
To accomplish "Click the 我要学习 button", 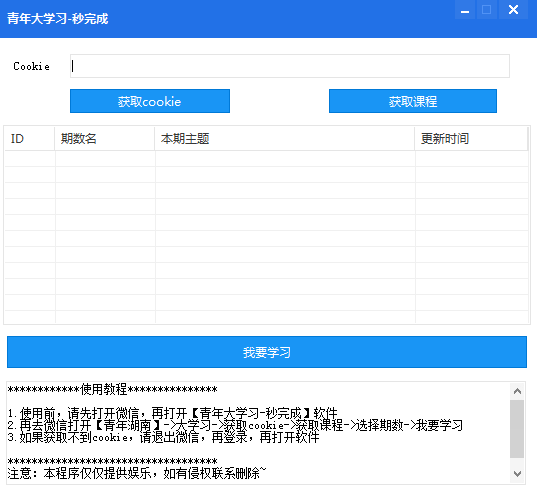I will coord(267,352).
